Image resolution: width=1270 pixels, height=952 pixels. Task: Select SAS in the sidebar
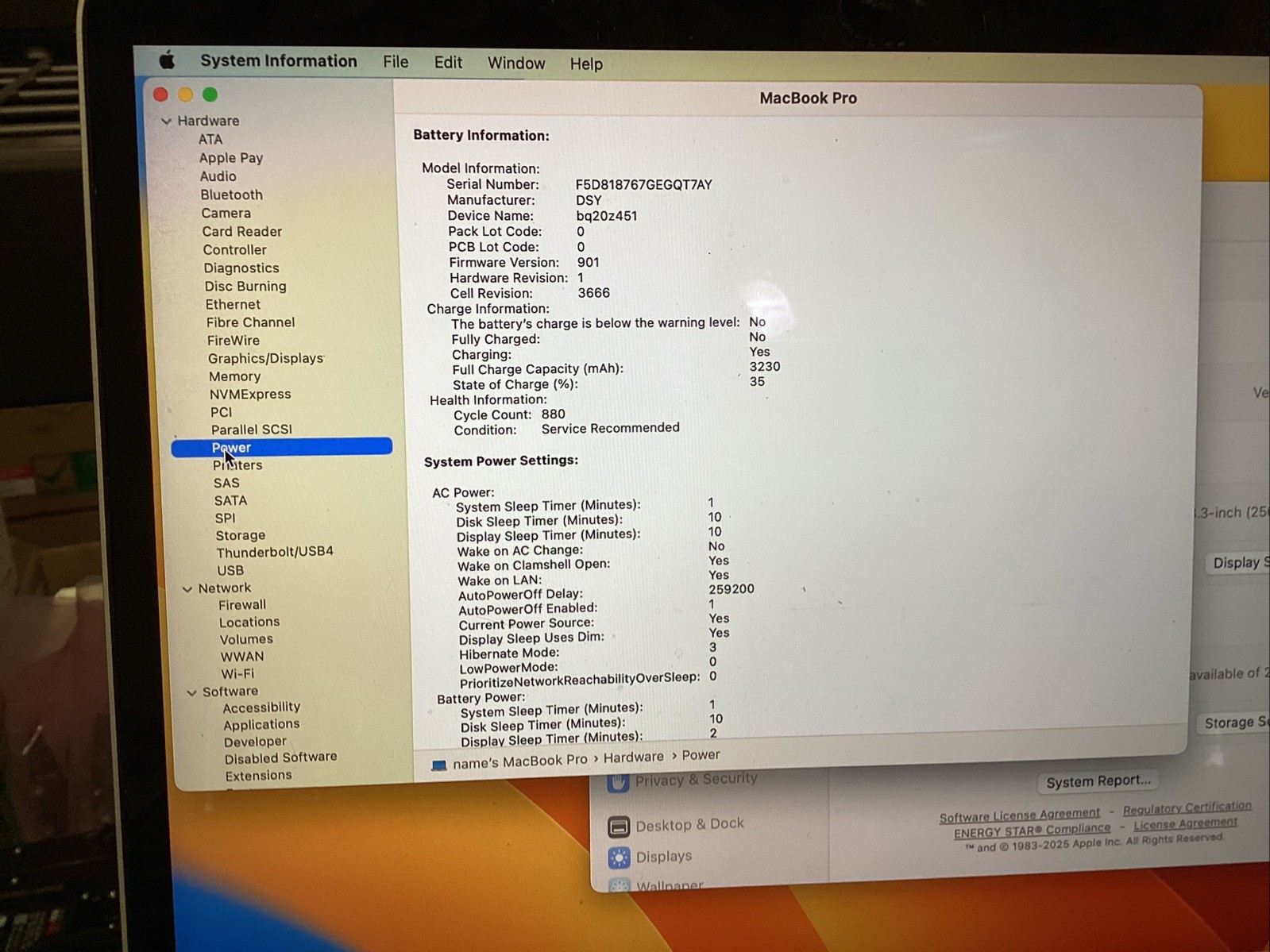pos(226,483)
